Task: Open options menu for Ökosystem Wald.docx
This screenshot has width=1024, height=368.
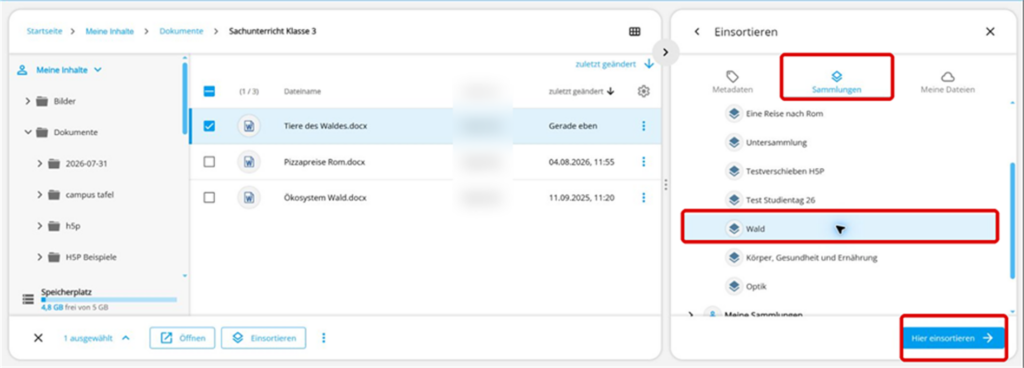Action: pyautogui.click(x=643, y=197)
